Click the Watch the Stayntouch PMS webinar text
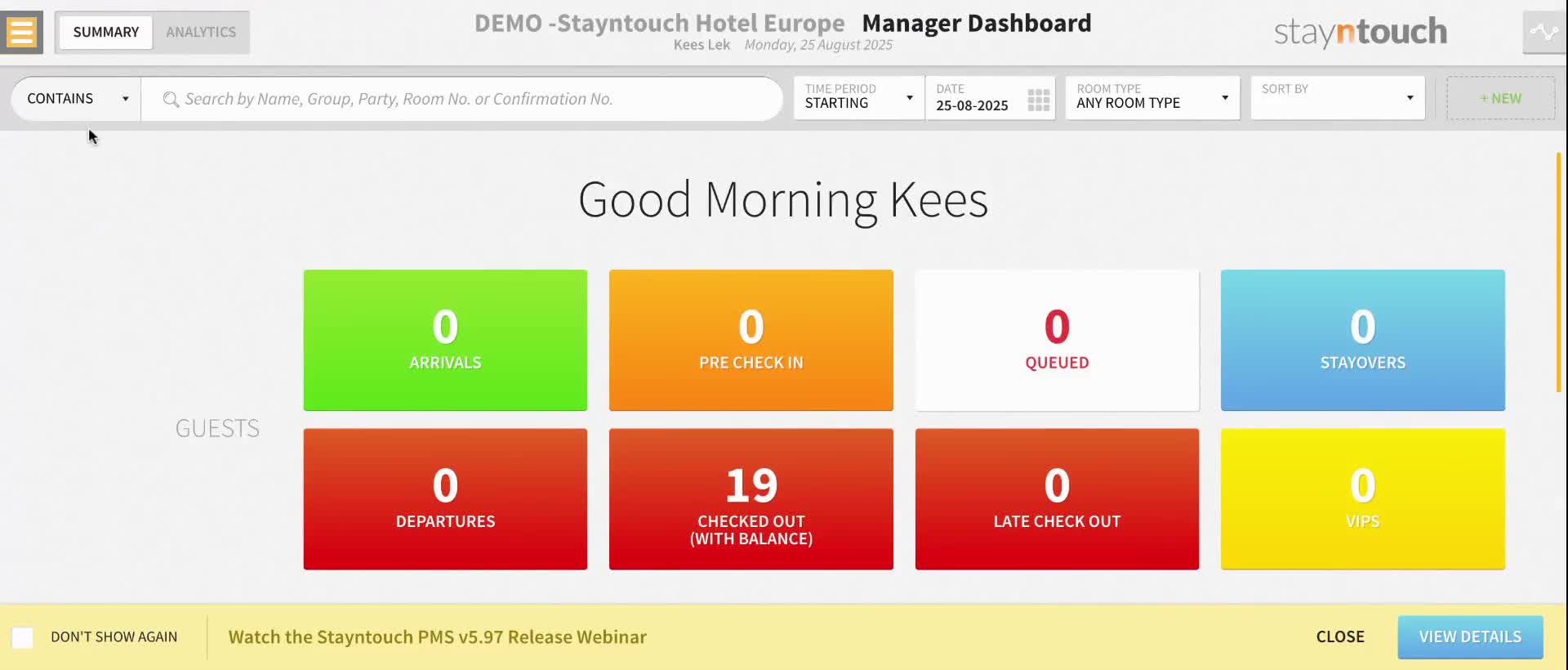The image size is (1568, 670). pos(438,636)
